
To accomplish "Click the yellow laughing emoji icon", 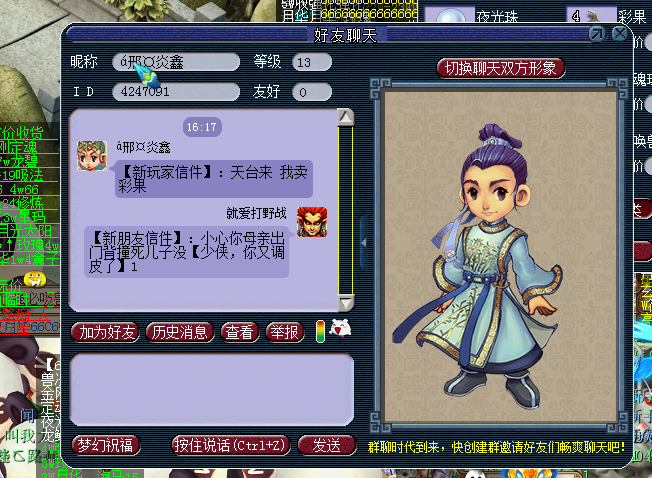I will (35, 278).
